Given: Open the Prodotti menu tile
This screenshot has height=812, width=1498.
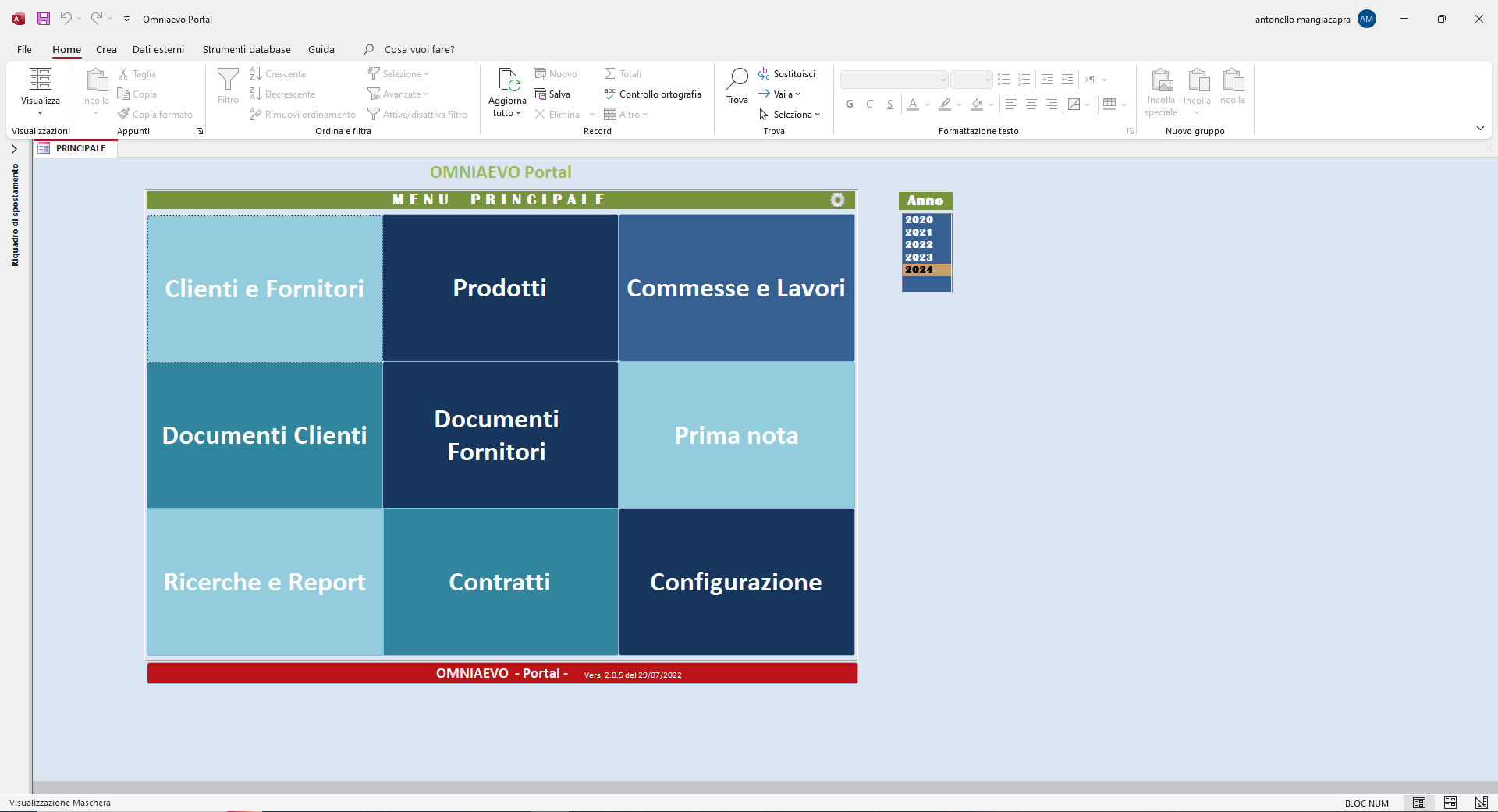Looking at the screenshot, I should coord(500,288).
